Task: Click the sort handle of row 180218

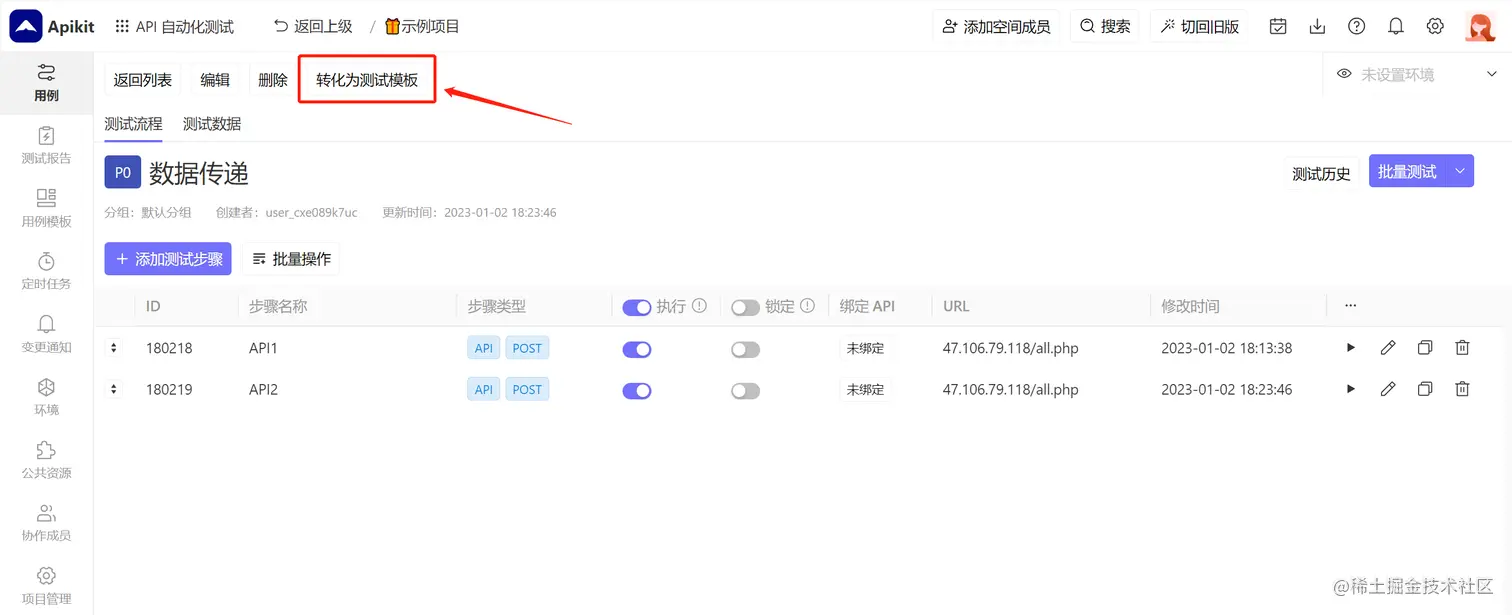Action: click(x=113, y=348)
